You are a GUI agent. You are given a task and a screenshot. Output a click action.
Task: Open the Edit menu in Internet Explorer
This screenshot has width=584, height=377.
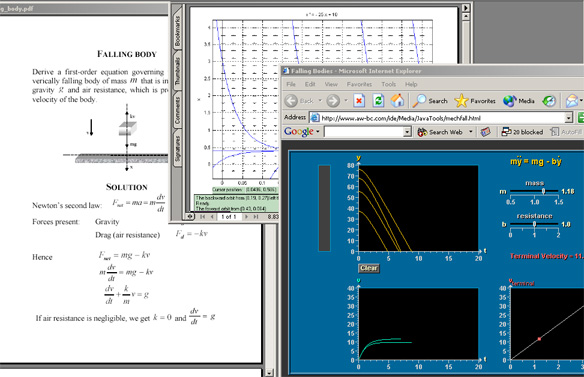310,84
